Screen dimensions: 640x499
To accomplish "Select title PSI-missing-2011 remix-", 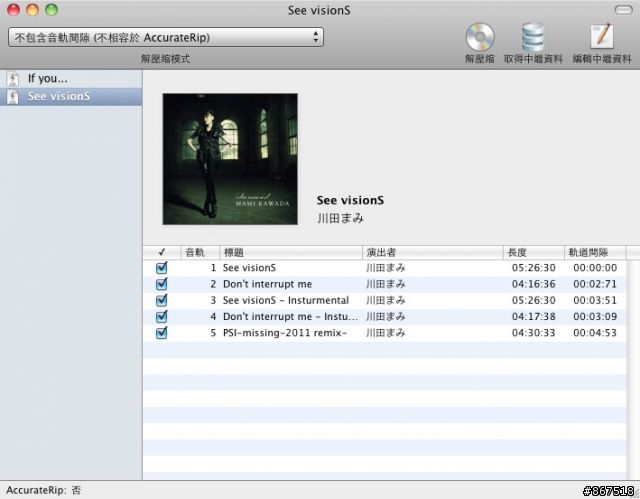I will point(285,333).
